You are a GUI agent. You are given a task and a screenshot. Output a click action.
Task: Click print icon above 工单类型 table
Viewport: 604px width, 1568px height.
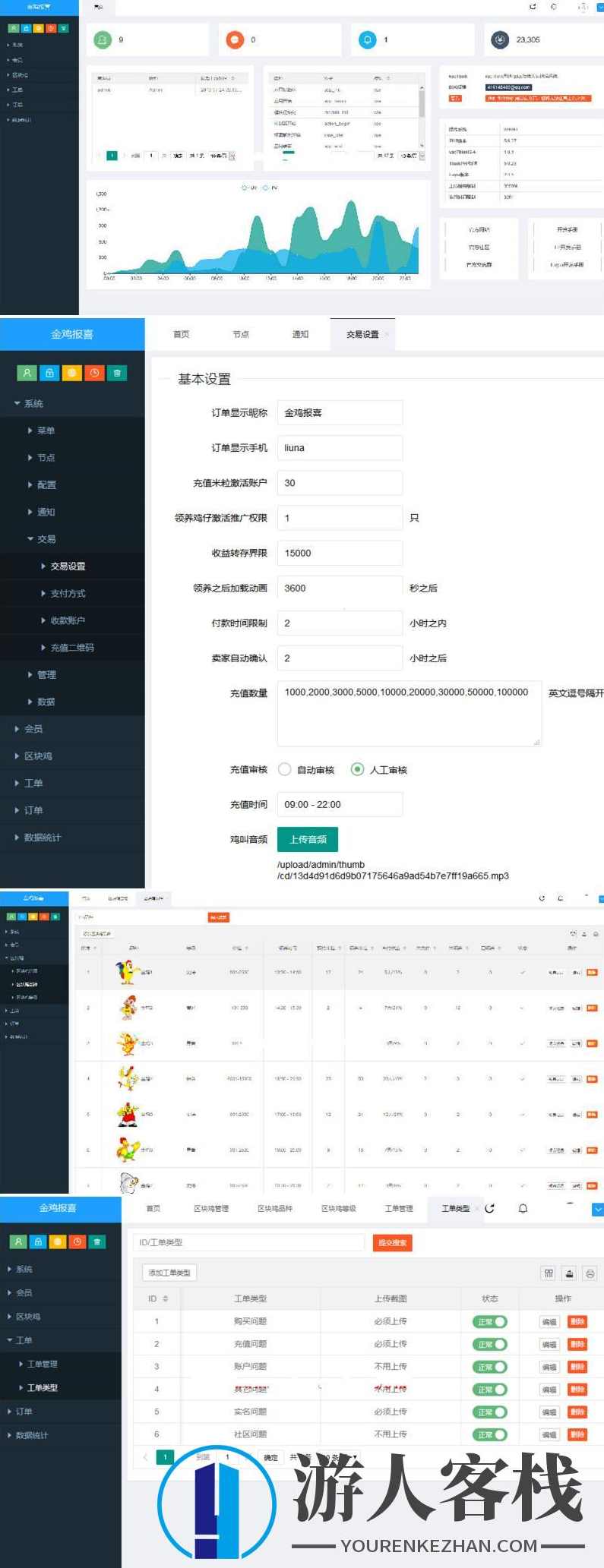tap(590, 1273)
